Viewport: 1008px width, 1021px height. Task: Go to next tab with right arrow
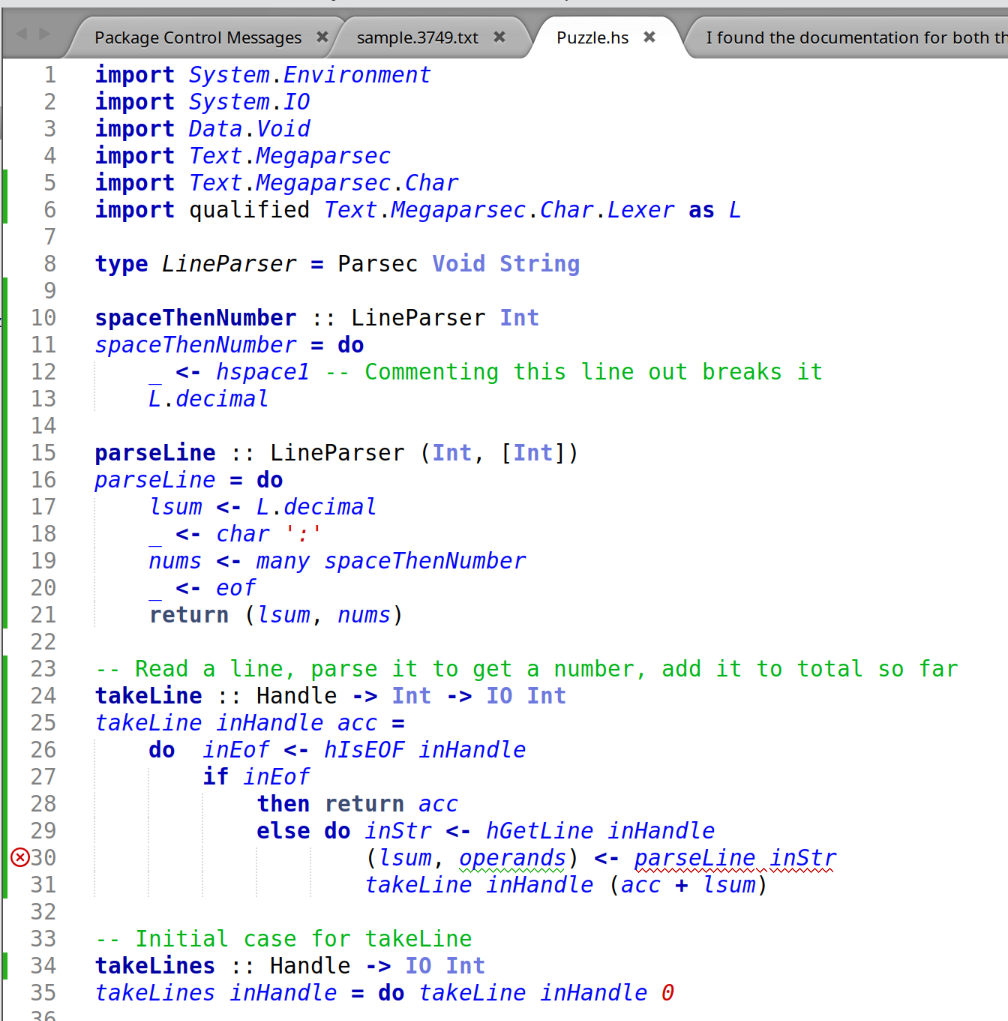(x=44, y=33)
